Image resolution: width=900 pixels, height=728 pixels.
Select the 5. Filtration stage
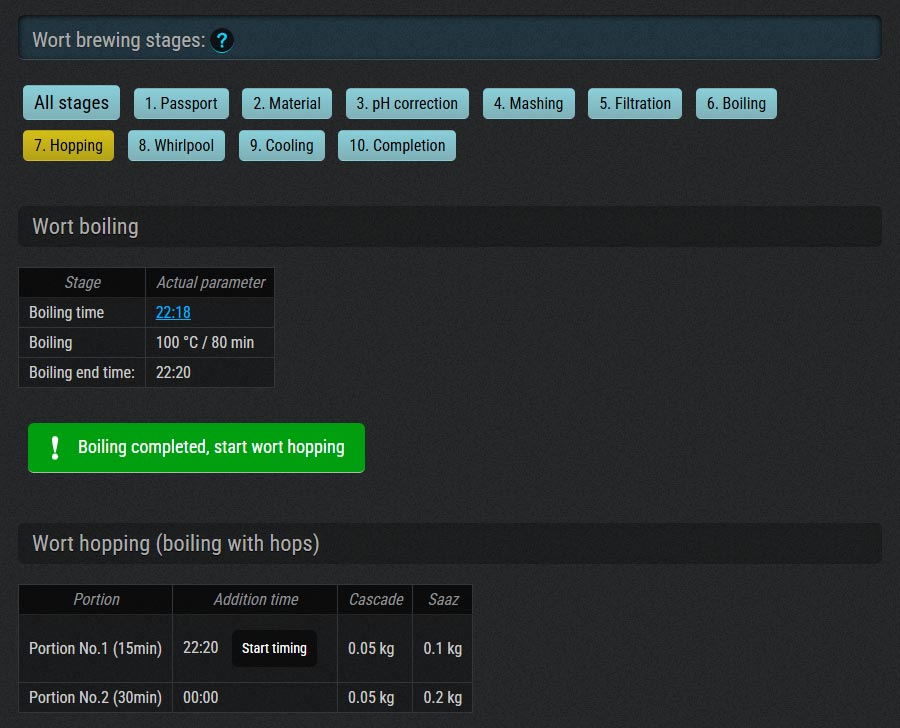click(635, 103)
